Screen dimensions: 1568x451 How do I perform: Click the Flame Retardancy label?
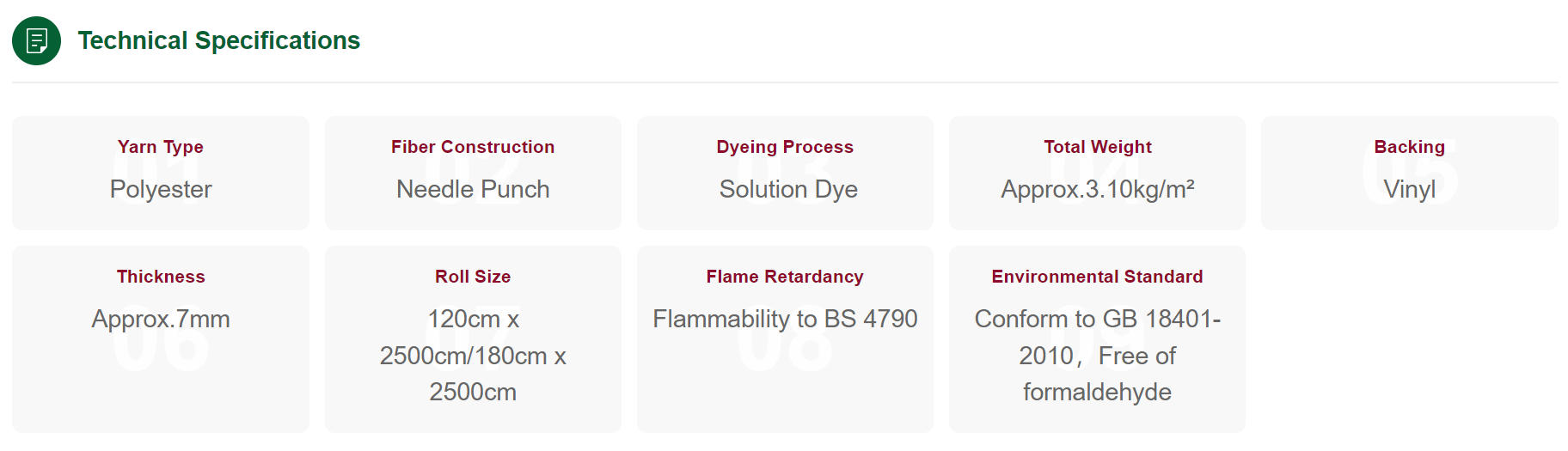tap(785, 277)
